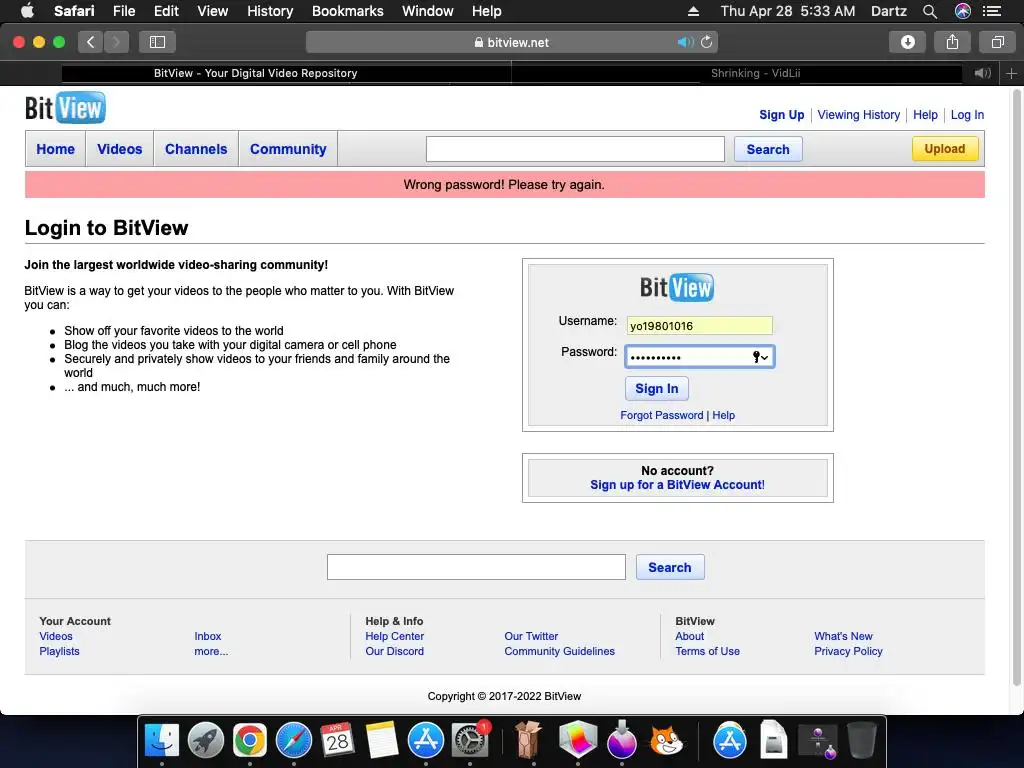The image size is (1024, 768).
Task: Click the Username input field
Action: coord(699,325)
